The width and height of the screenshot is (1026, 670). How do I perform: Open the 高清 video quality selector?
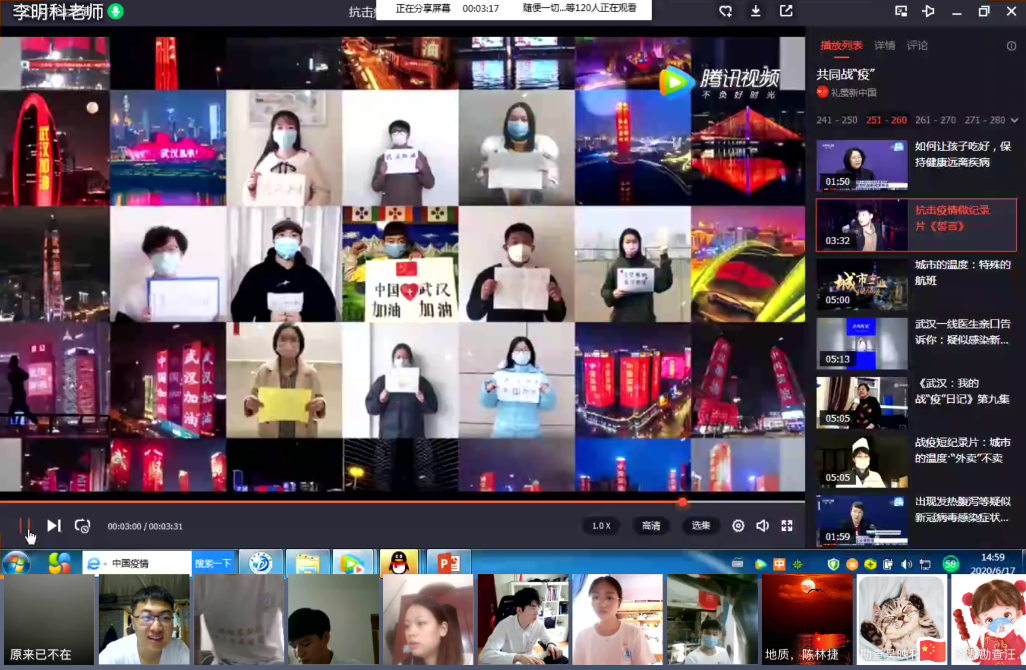[651, 526]
